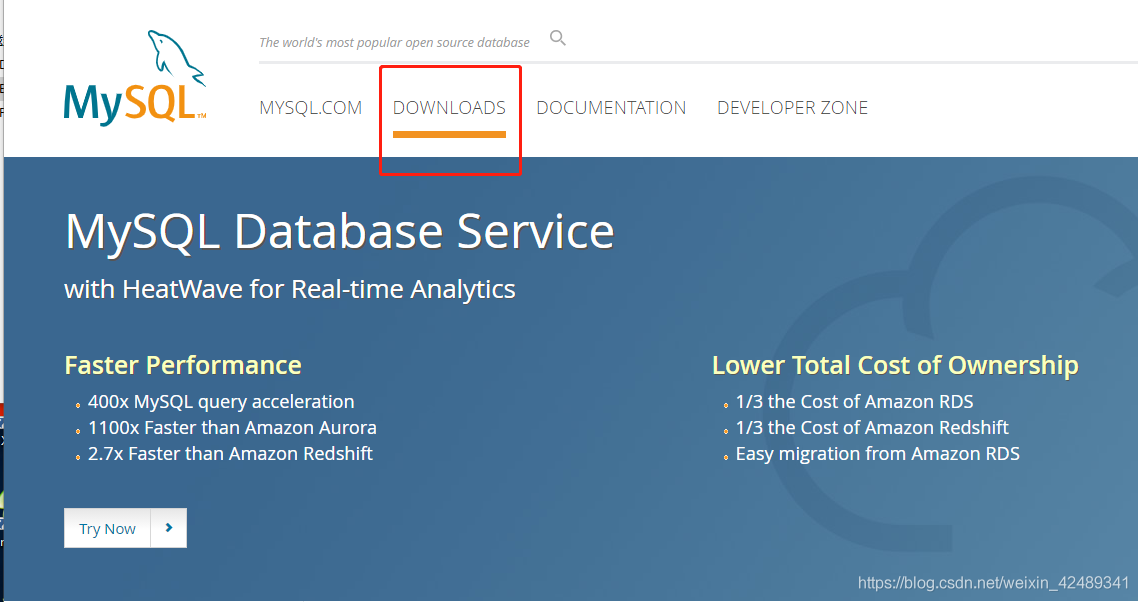Click the Try Now button

pyautogui.click(x=107, y=528)
